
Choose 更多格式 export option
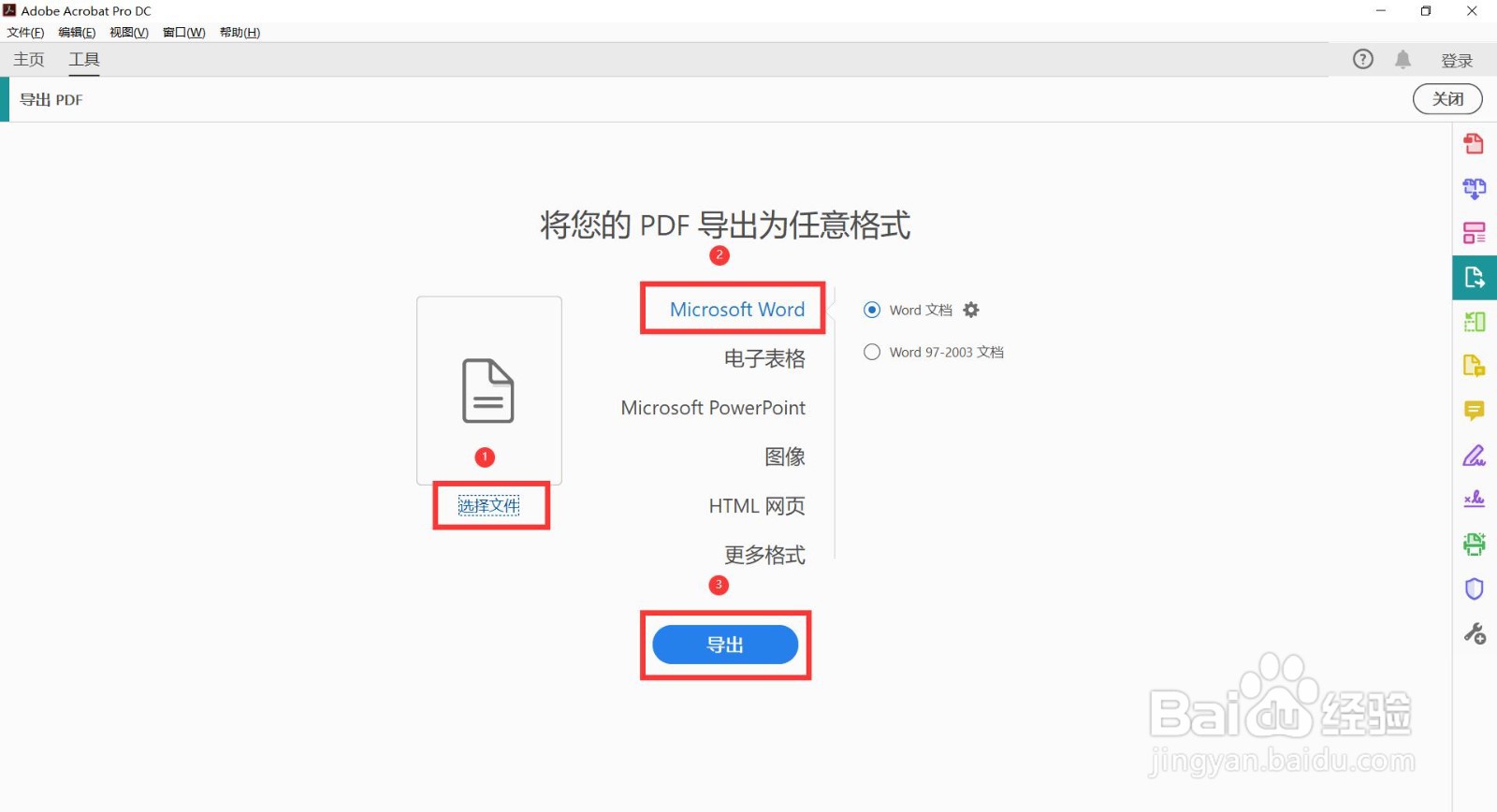(764, 555)
